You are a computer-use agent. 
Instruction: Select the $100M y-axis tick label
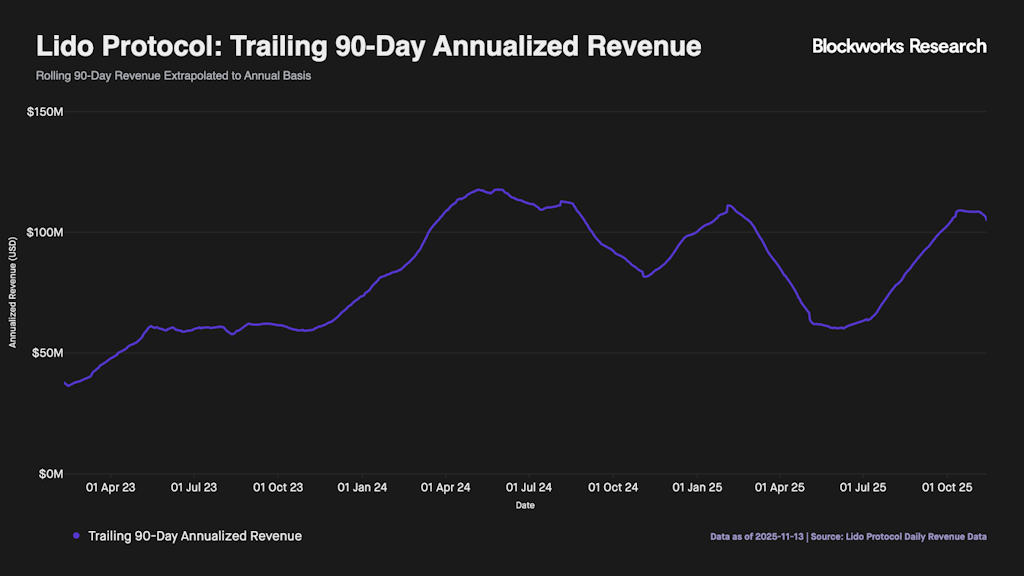click(x=46, y=233)
